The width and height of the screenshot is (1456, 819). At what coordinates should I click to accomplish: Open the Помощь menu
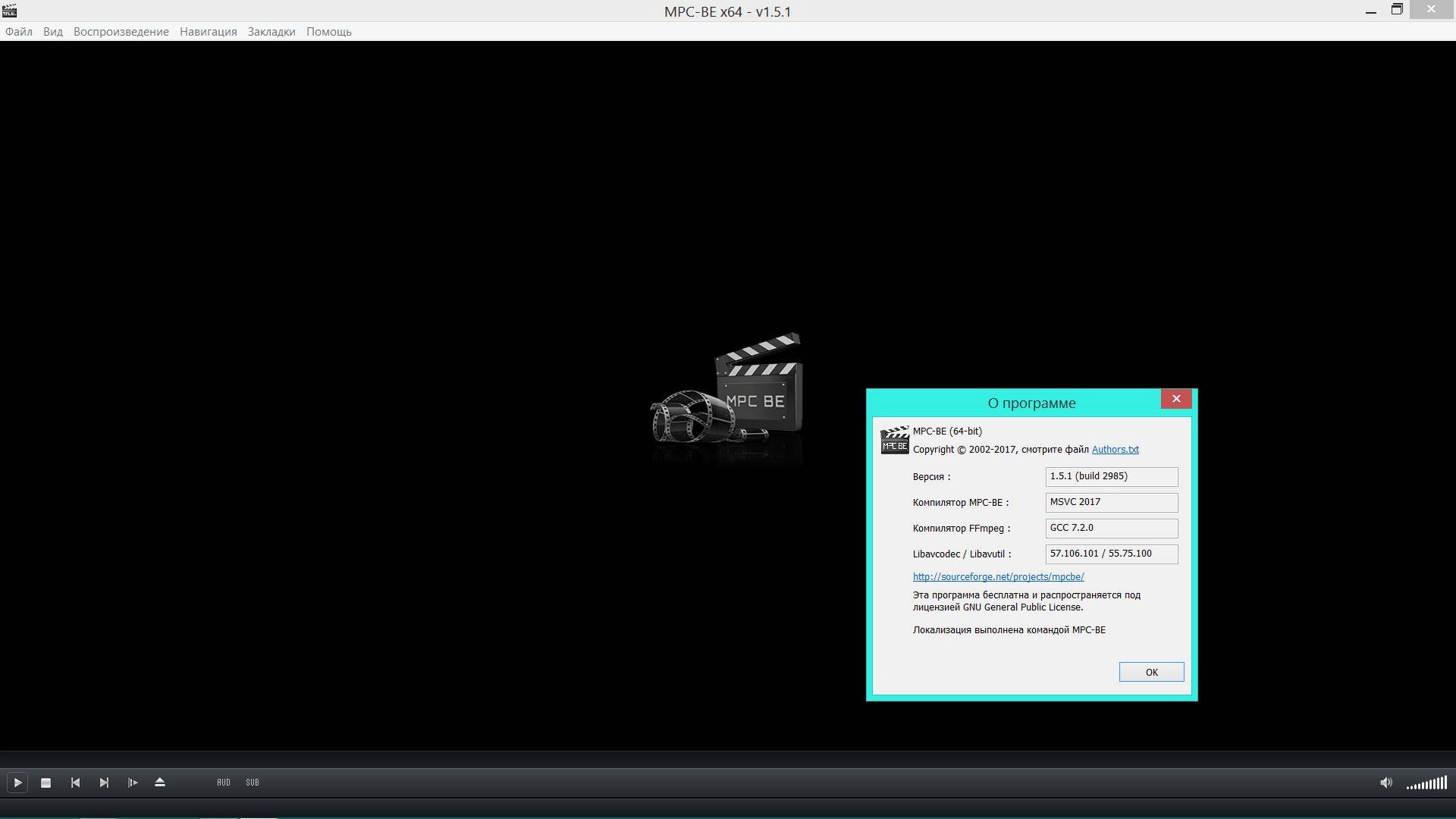[x=329, y=32]
